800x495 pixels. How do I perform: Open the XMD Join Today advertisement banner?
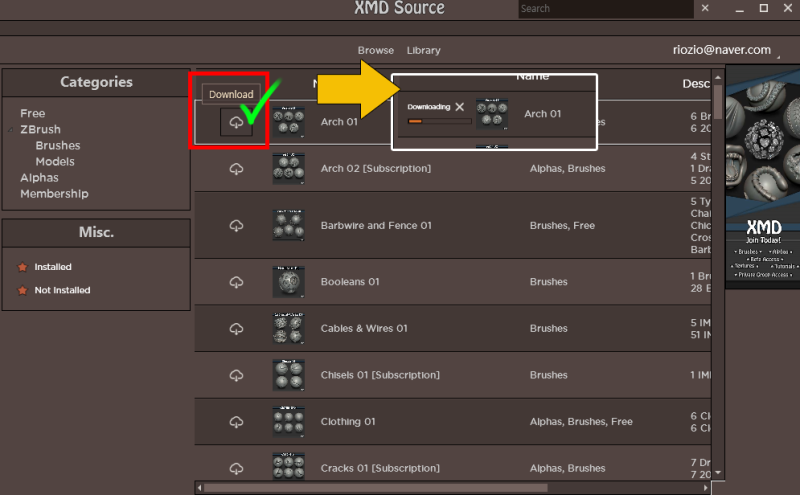[763, 177]
